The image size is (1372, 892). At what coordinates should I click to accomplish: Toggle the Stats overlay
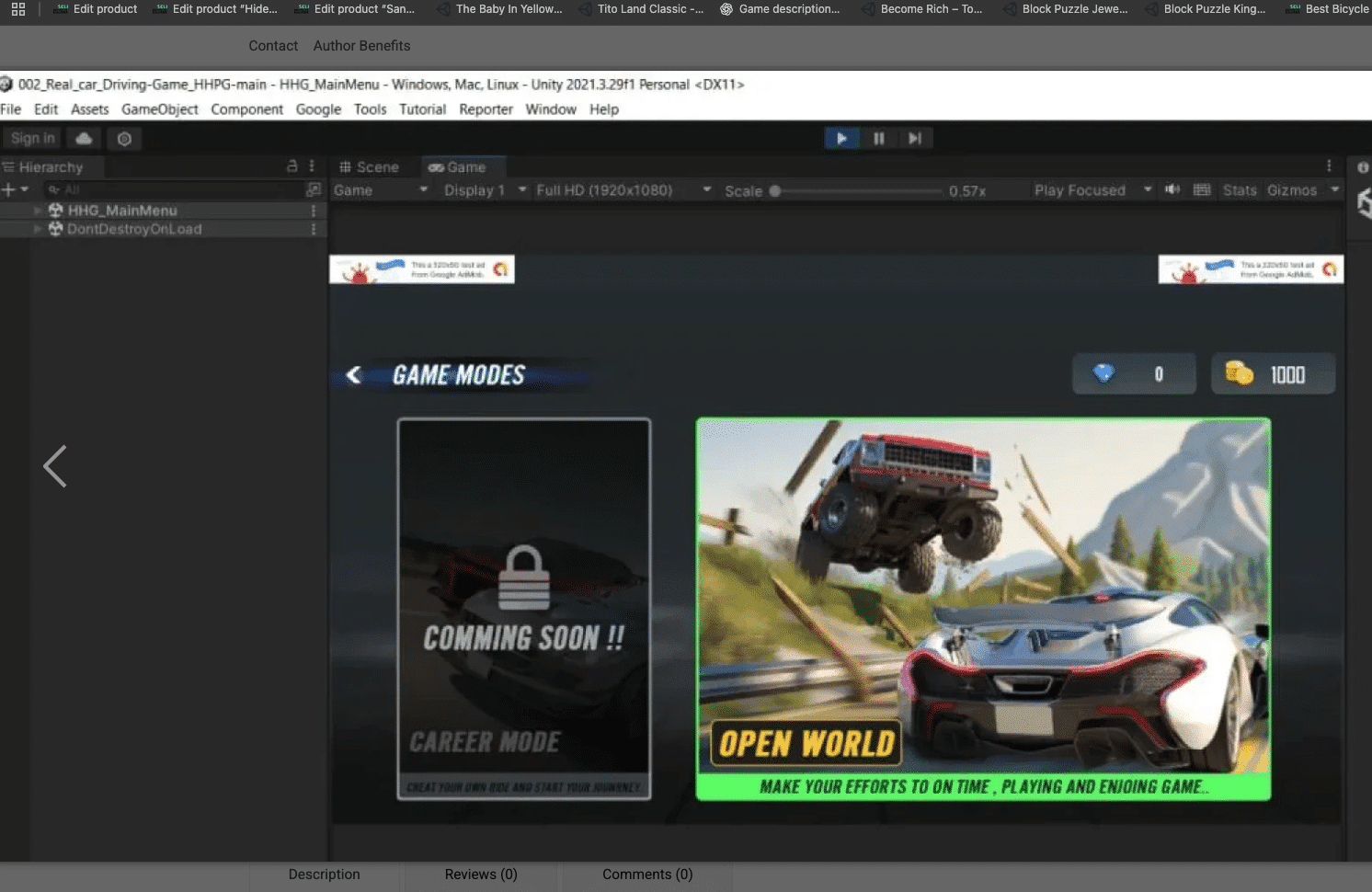pos(1239,190)
